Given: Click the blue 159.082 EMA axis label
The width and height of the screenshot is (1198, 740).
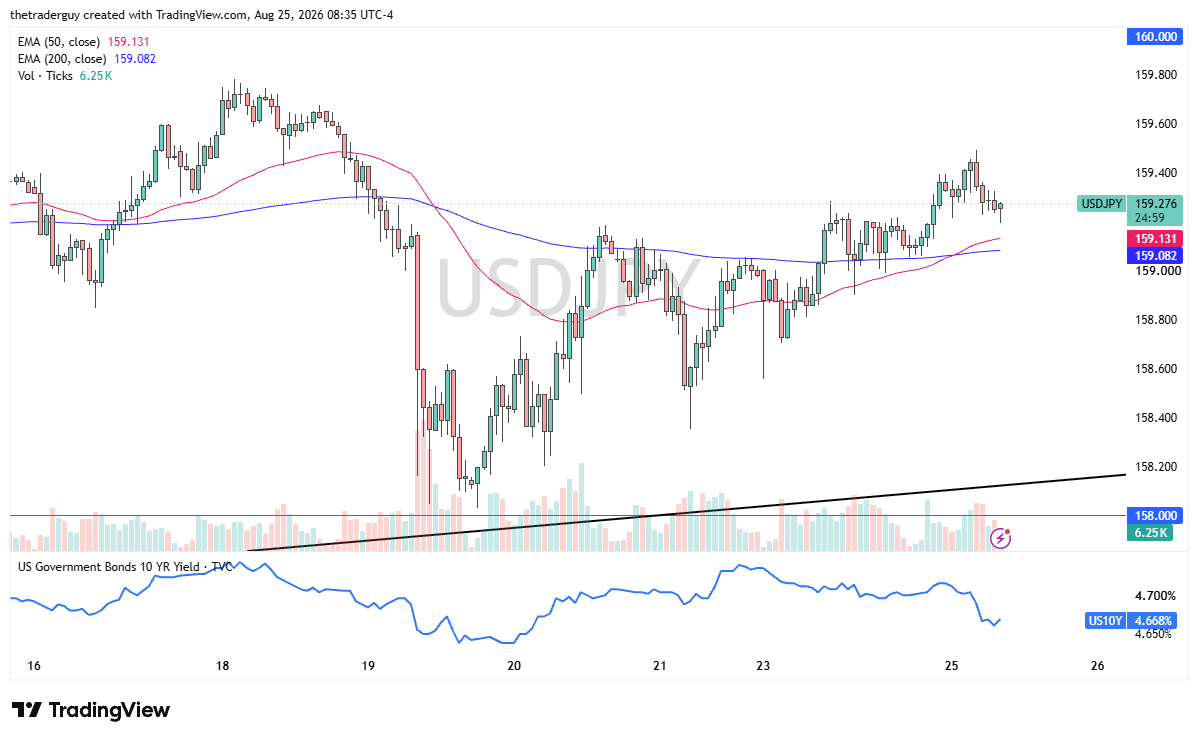Looking at the screenshot, I should point(1155,256).
